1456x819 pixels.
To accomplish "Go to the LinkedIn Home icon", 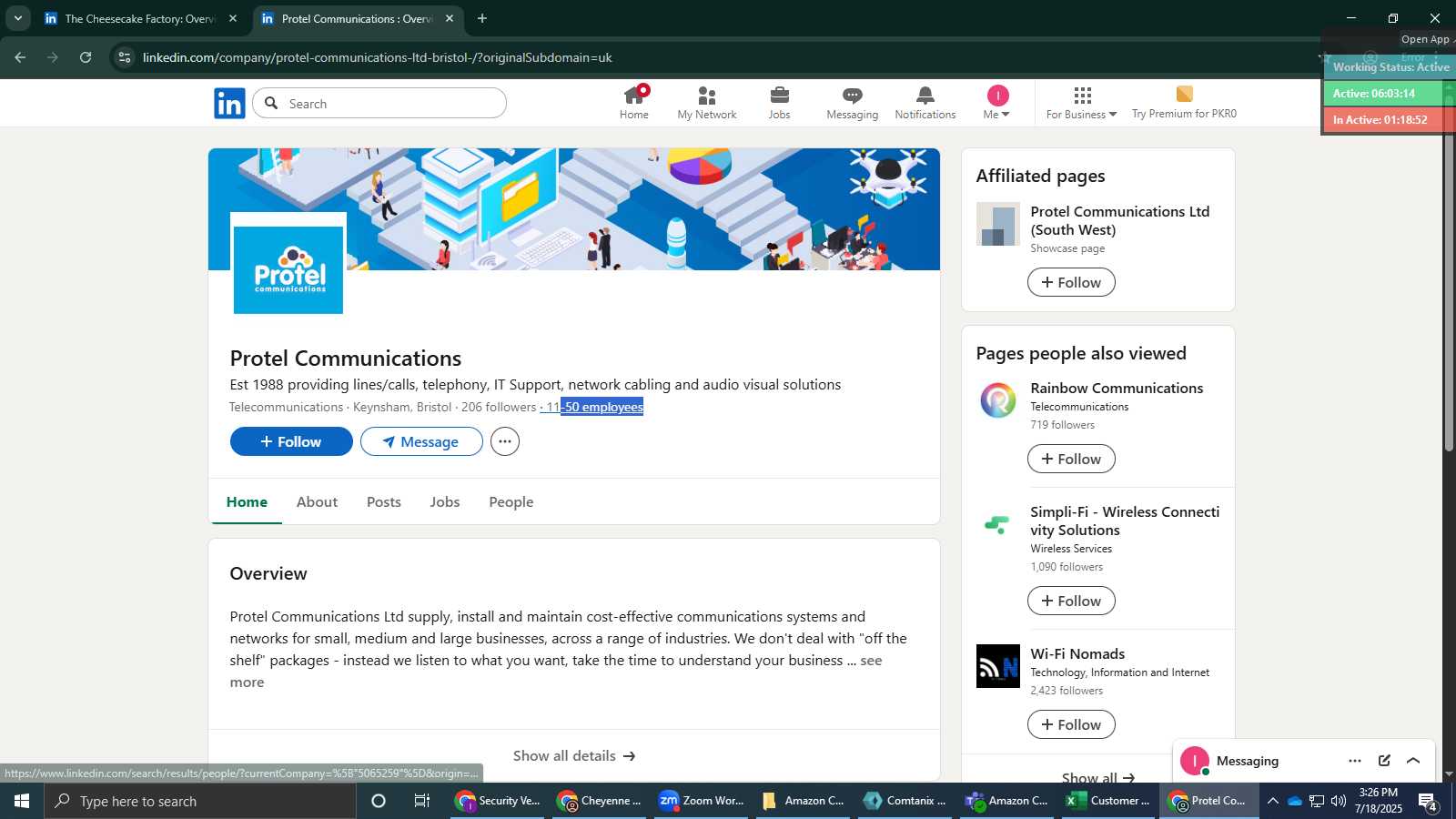I will tap(634, 103).
